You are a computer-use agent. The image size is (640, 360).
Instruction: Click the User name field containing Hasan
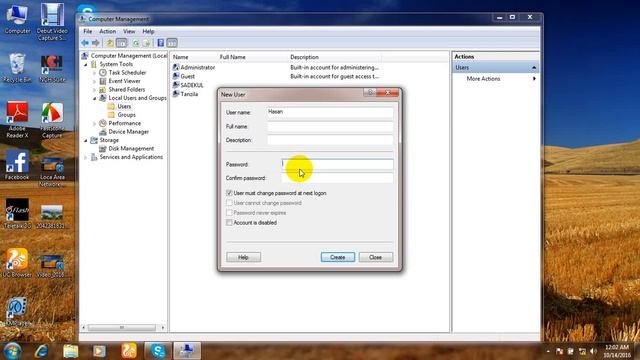click(x=330, y=112)
